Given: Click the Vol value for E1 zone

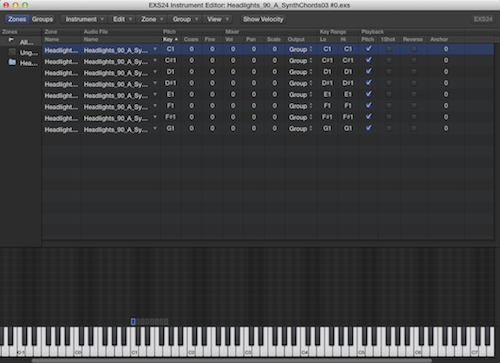Looking at the screenshot, I should 233,95.
